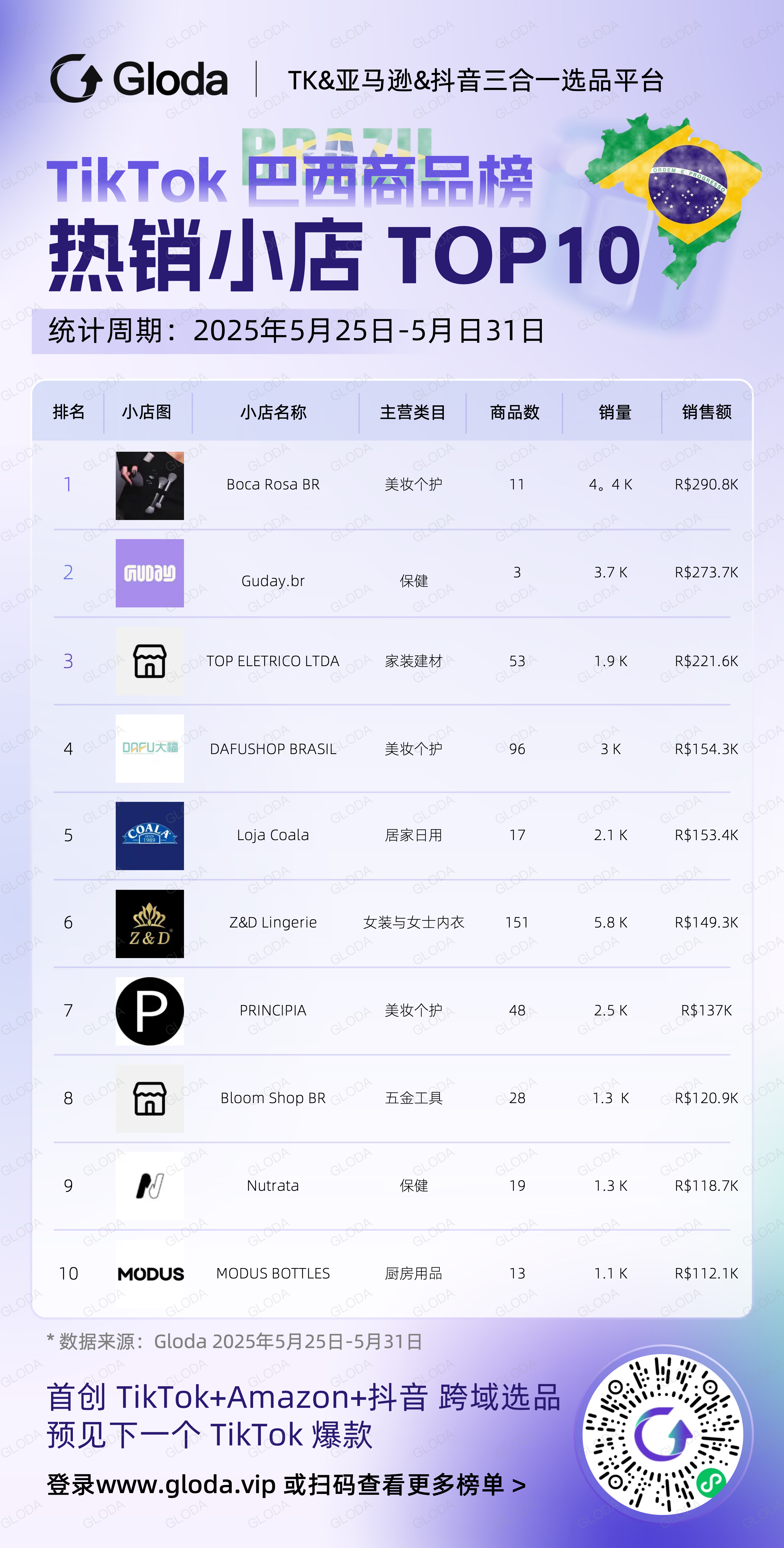Click the 销量 column header

pos(615,412)
